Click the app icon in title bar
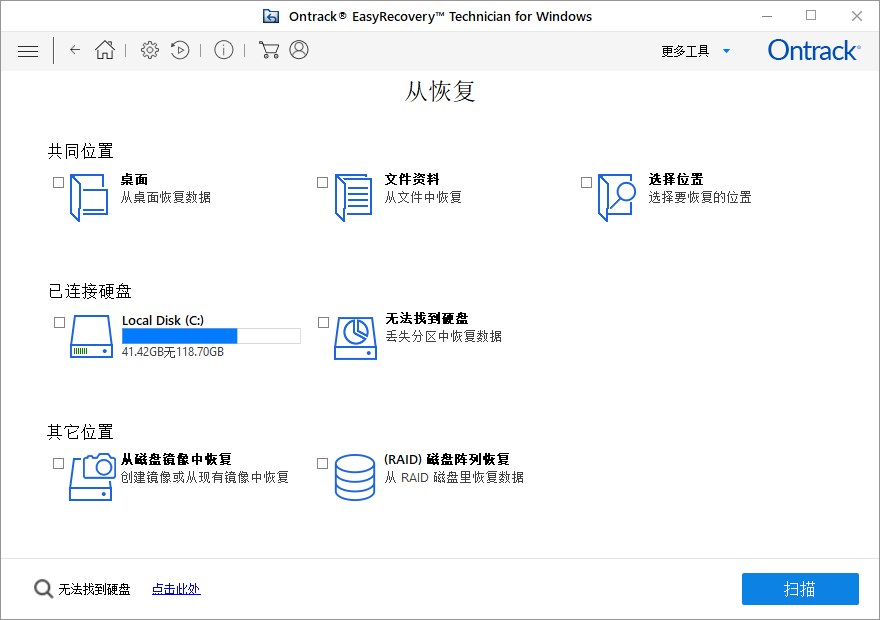This screenshot has height=620, width=880. click(271, 16)
